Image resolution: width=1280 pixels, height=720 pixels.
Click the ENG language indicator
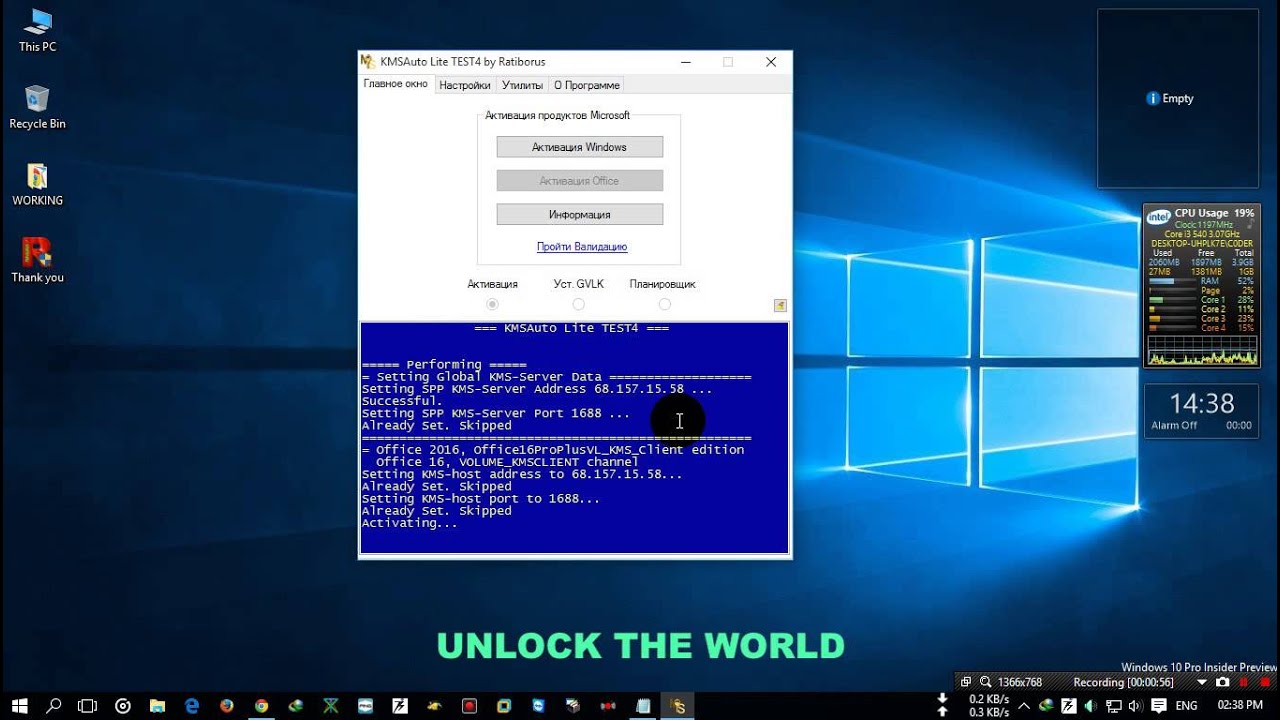point(1187,705)
